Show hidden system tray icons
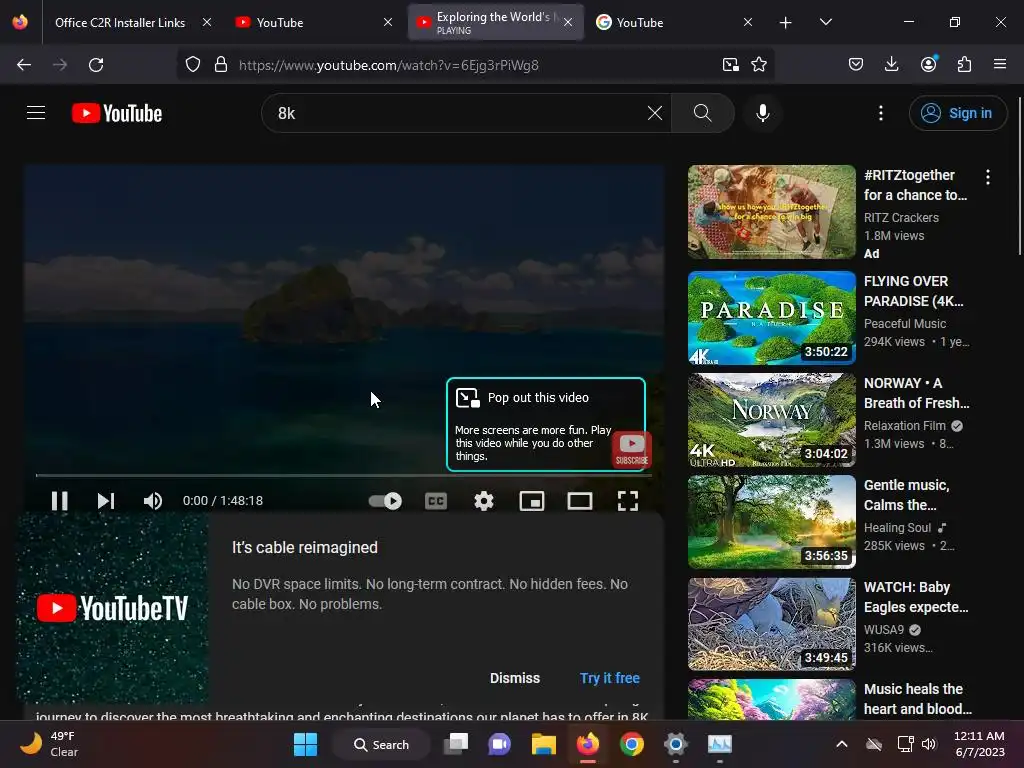Viewport: 1024px width, 768px height. click(842, 744)
